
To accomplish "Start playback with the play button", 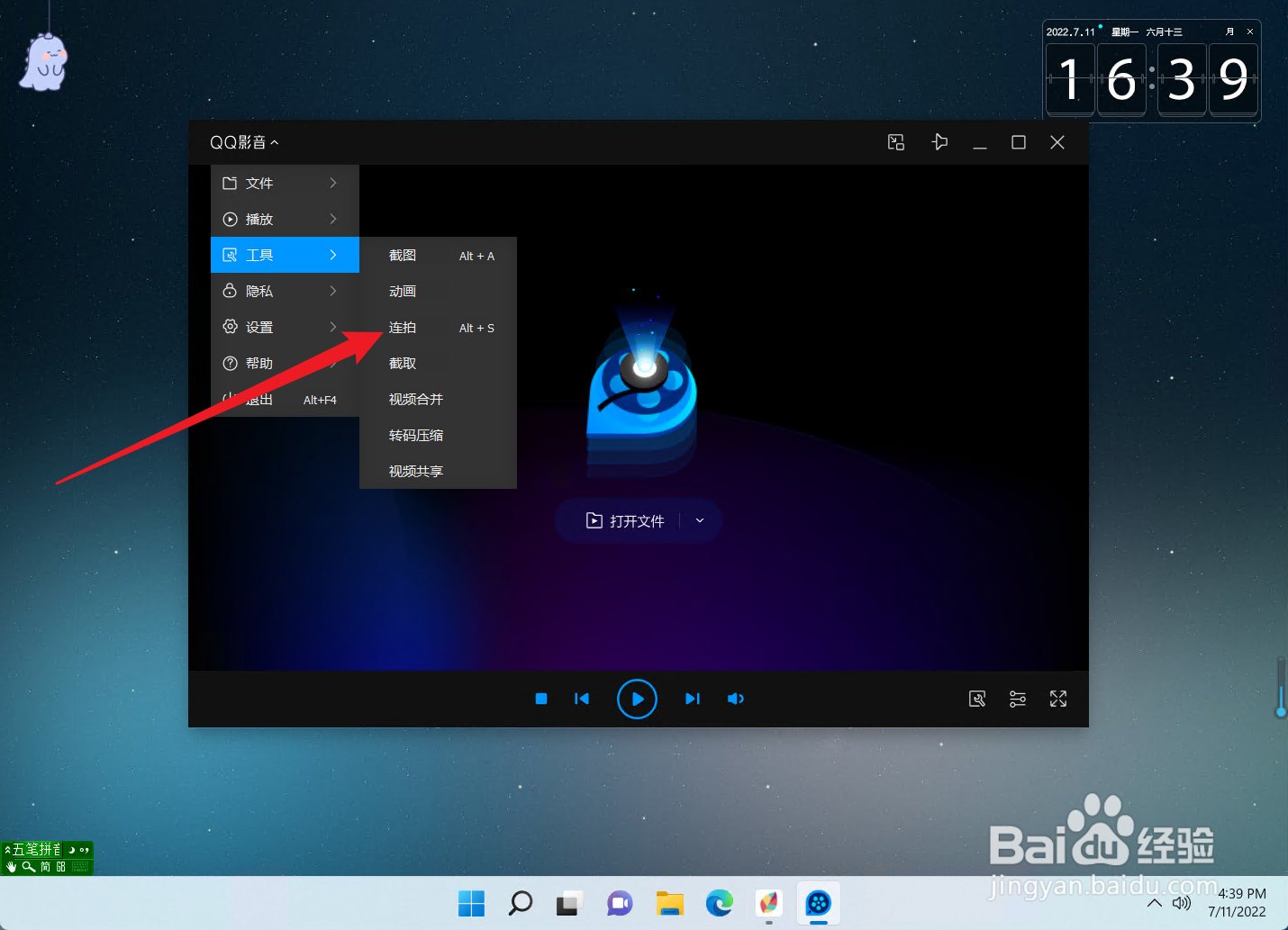I will tap(637, 699).
